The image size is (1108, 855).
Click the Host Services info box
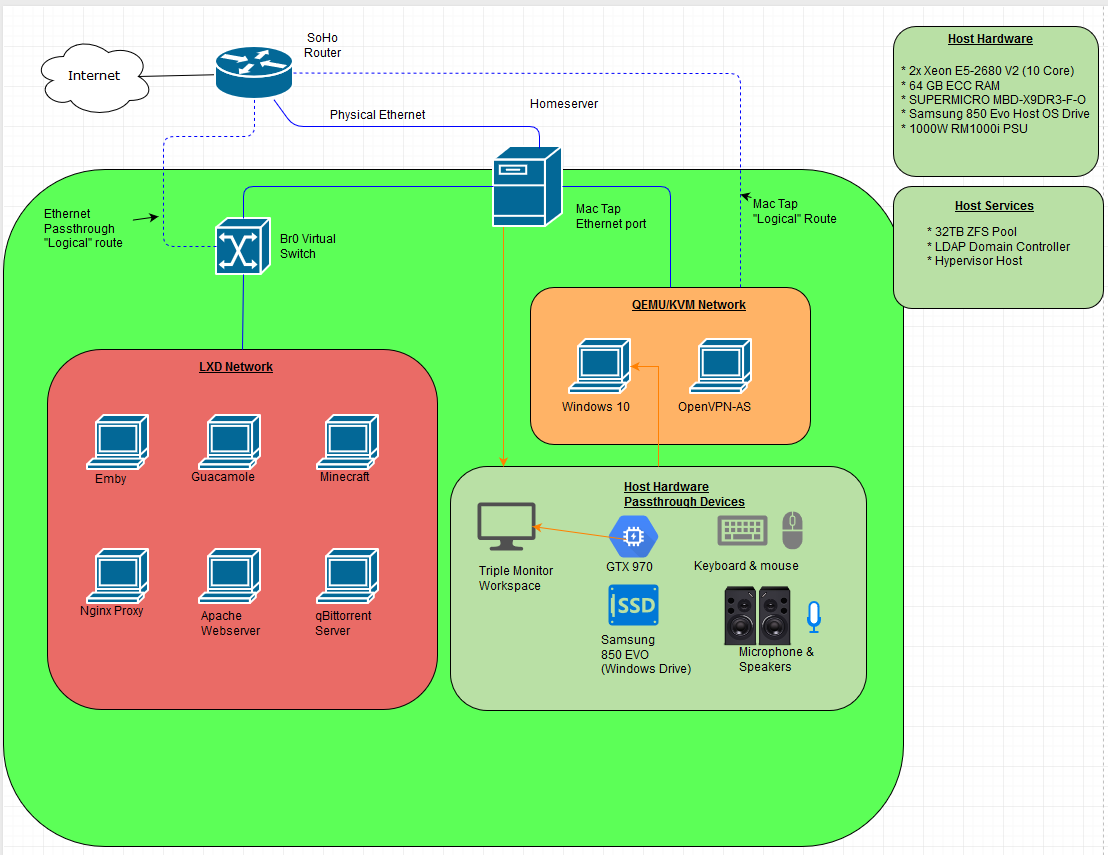click(x=994, y=246)
